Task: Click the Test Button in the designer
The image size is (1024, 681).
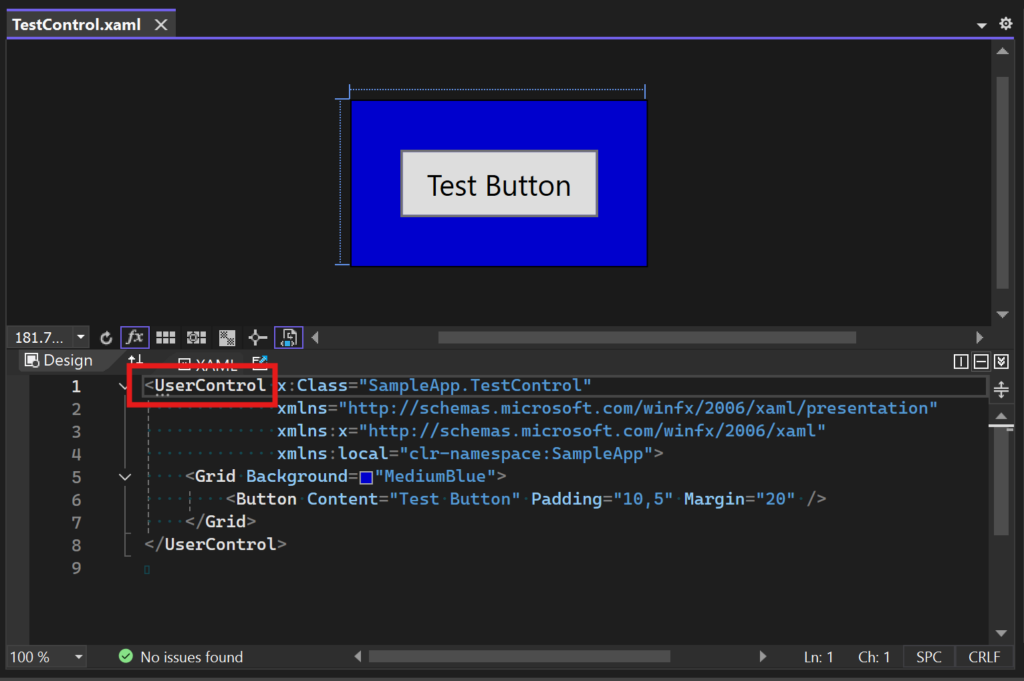Action: point(499,183)
